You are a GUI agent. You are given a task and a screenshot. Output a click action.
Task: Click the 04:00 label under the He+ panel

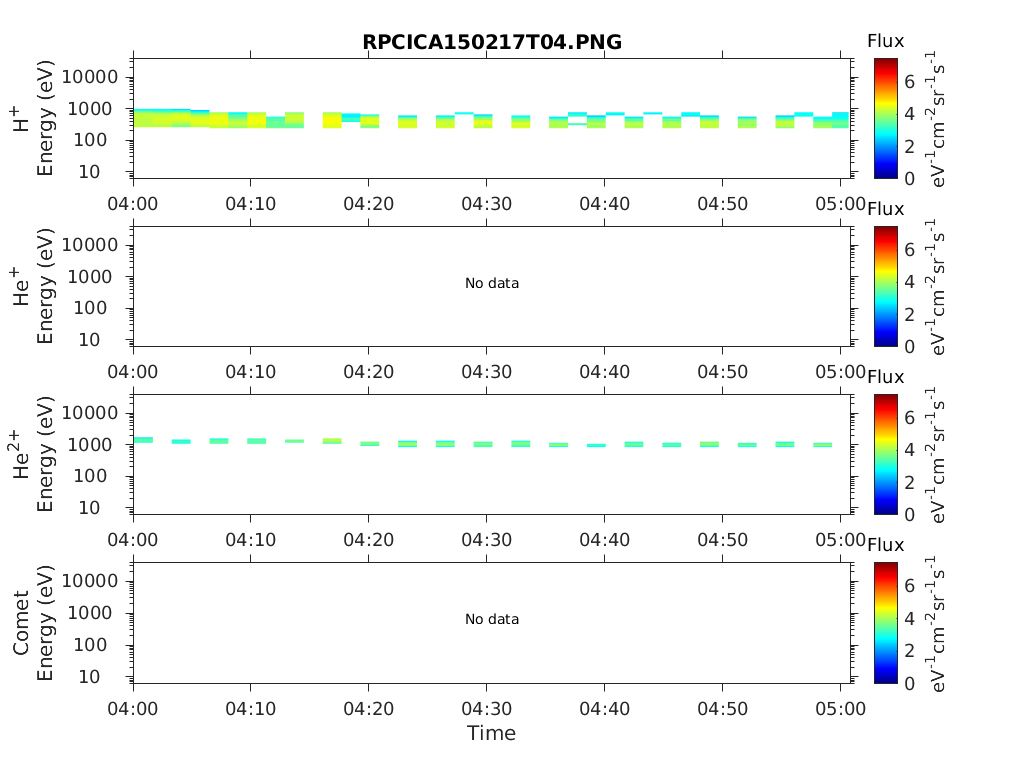point(133,372)
